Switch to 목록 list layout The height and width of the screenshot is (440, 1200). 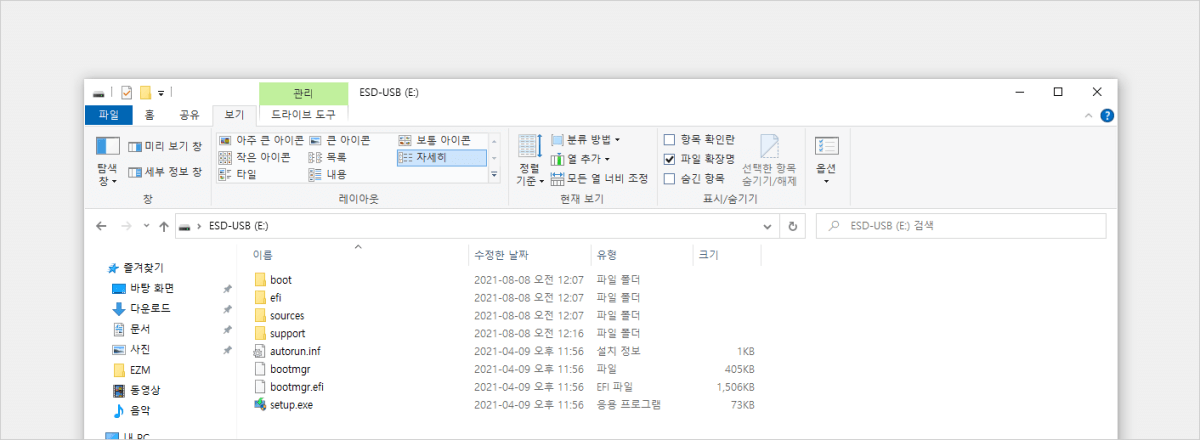[327, 157]
